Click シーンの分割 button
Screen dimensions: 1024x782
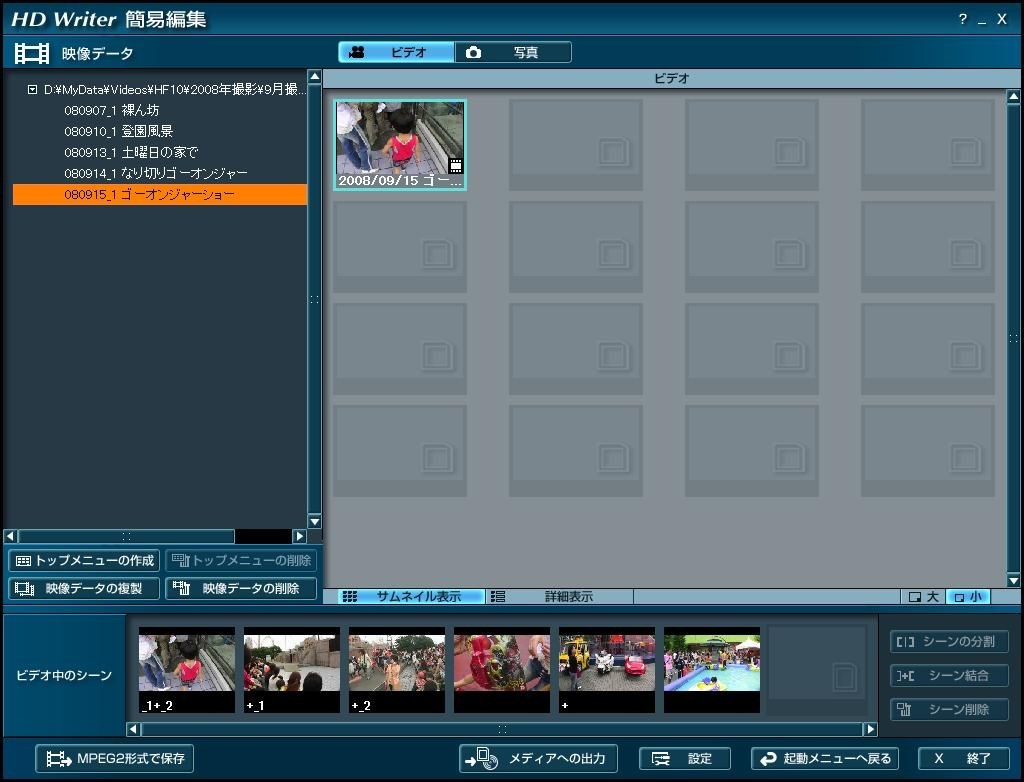click(949, 642)
